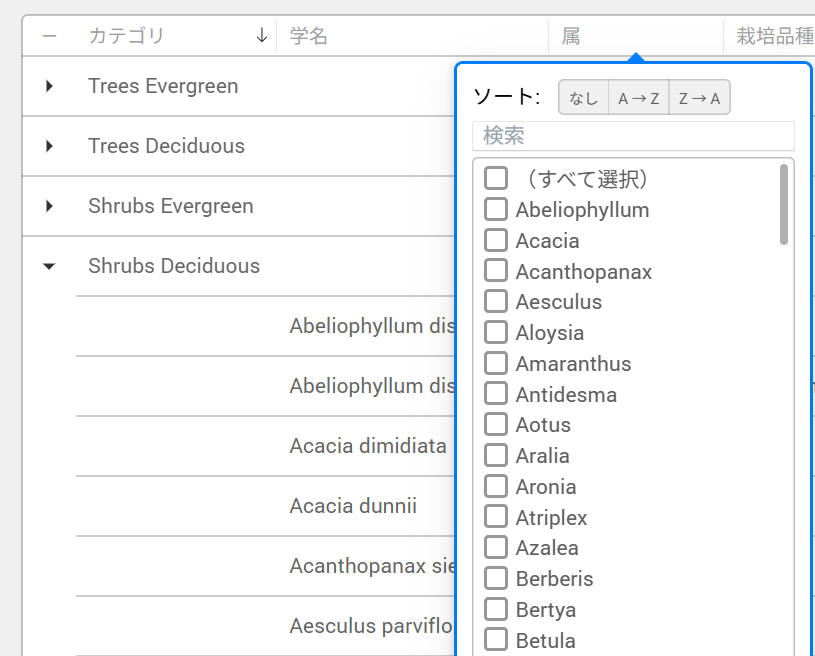
Task: Check the Azalea checkbox
Action: [496, 548]
